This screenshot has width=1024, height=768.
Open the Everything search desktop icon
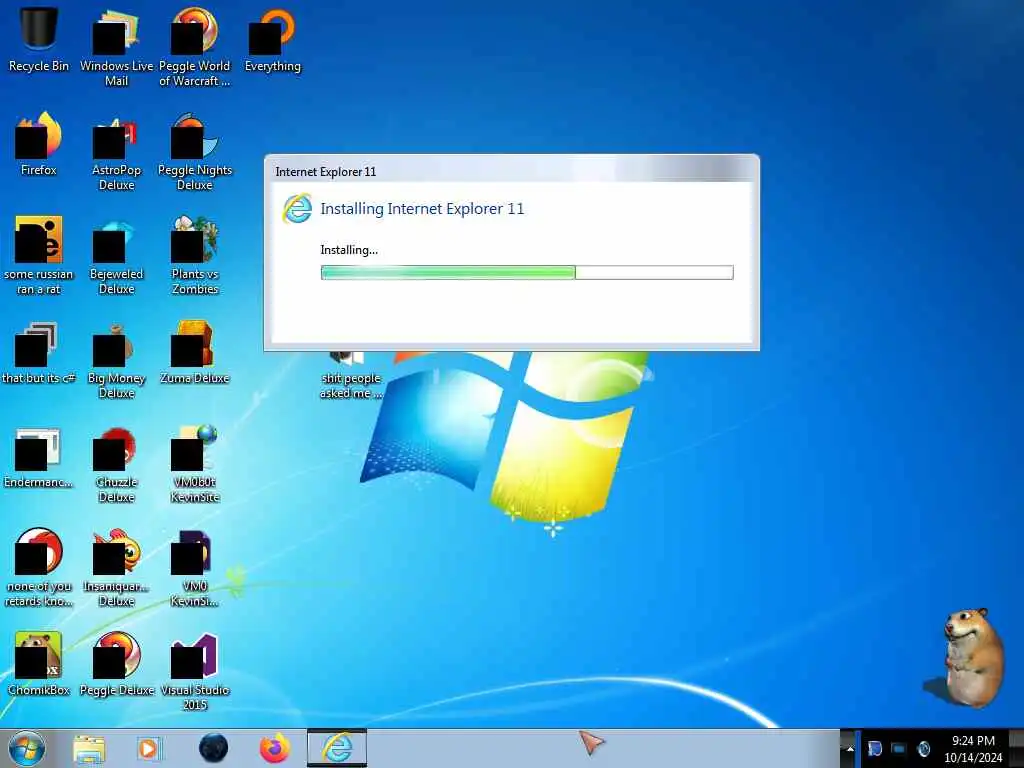tap(272, 39)
